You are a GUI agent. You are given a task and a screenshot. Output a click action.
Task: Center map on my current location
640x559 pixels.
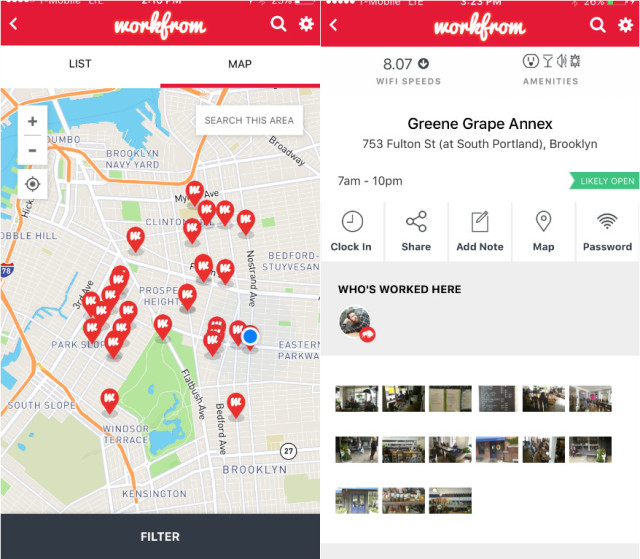[32, 184]
